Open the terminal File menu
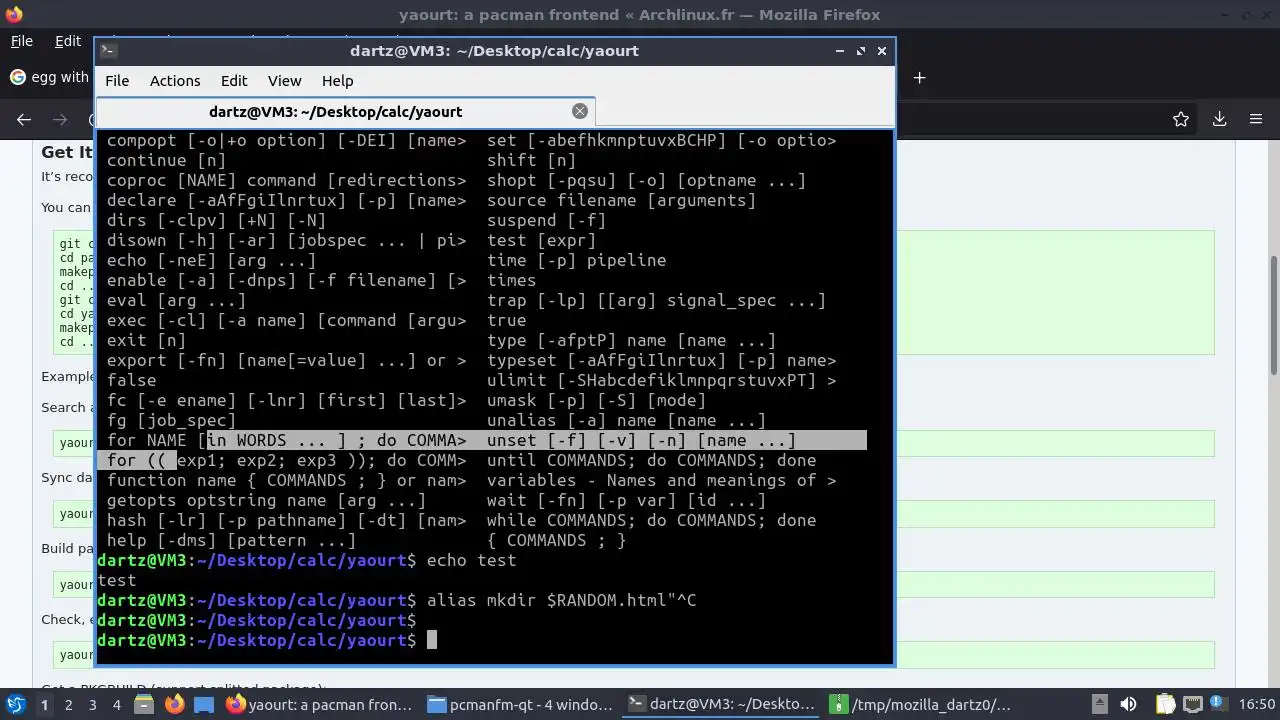This screenshot has width=1280, height=720. (117, 80)
